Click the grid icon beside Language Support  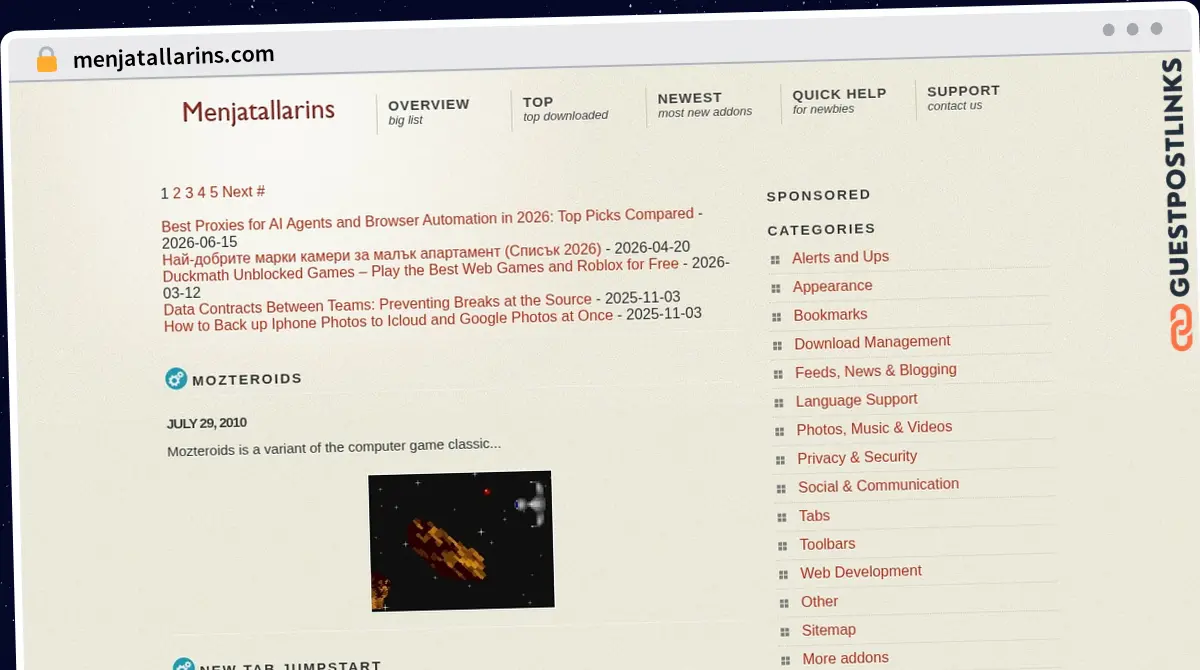point(779,403)
